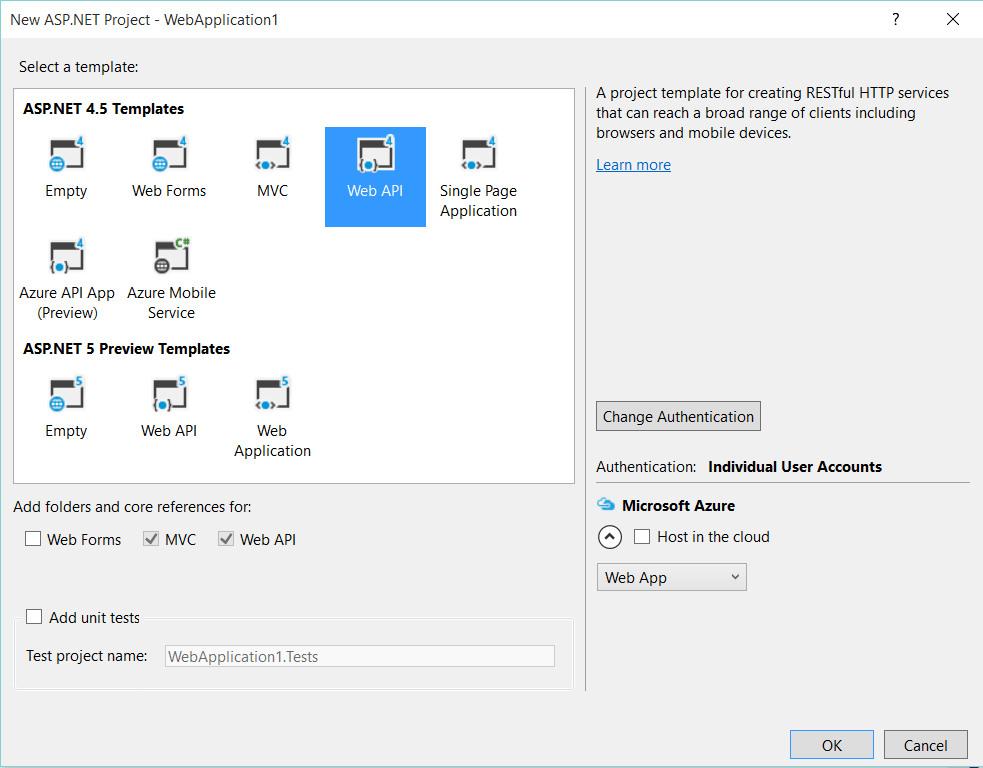Toggle the Web API references checkbox
Viewport: 983px width, 768px height.
click(x=226, y=539)
